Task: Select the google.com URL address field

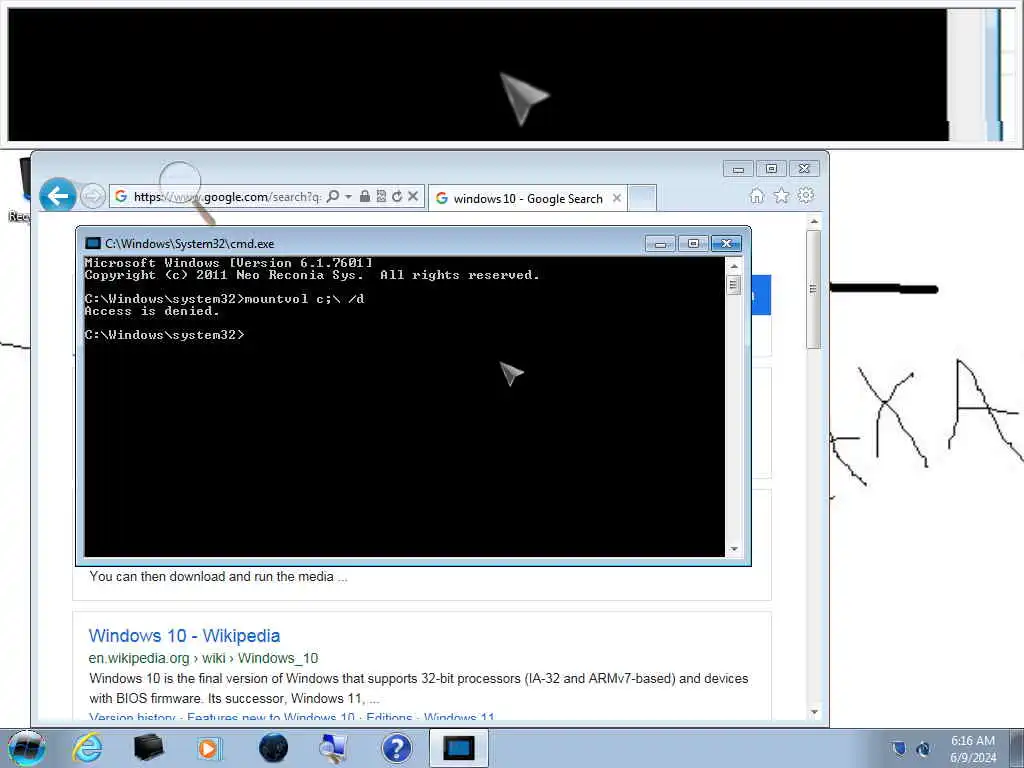Action: 226,197
